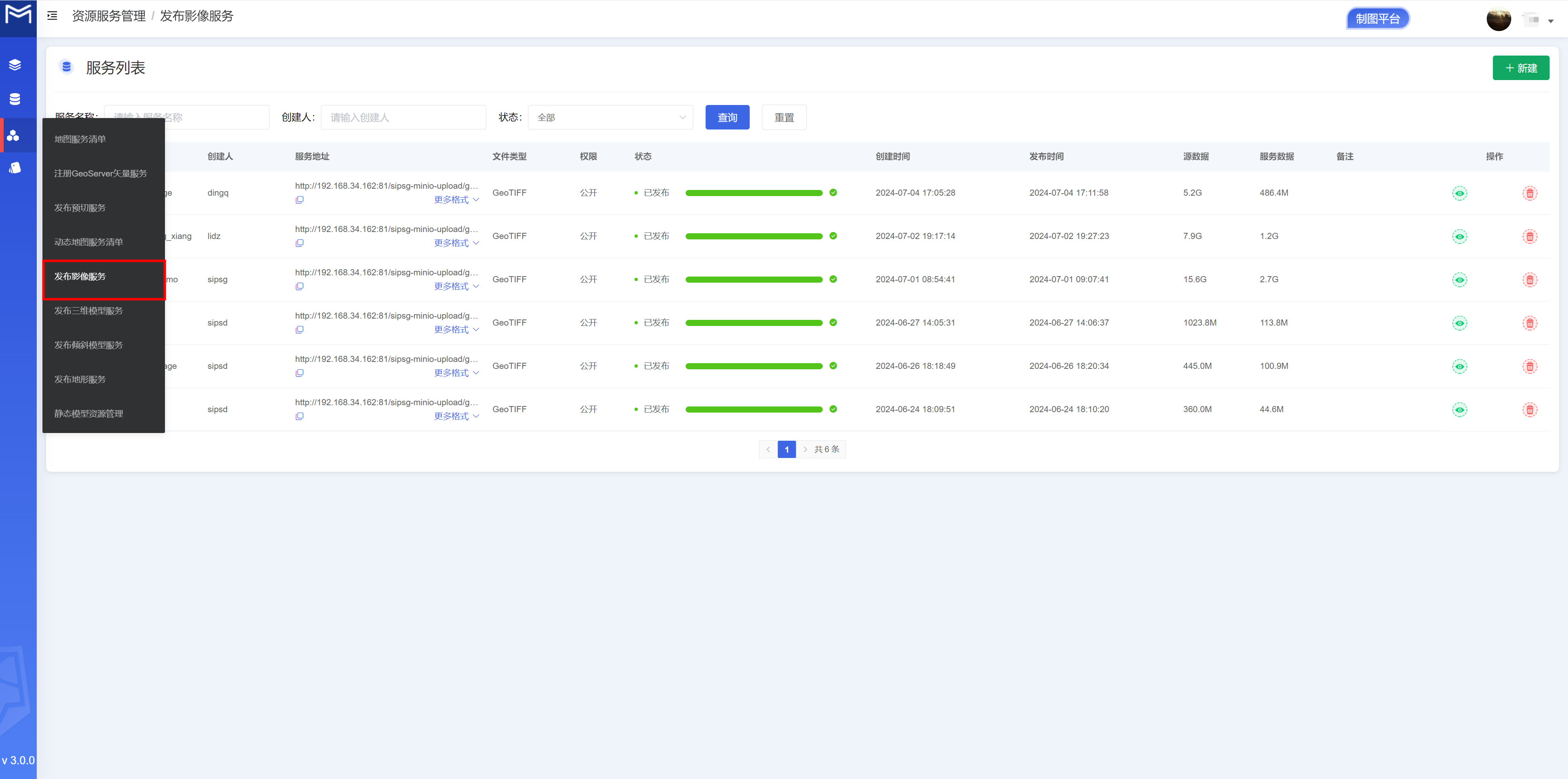
Task: Copy service address in sipsg 15.6G row
Action: click(x=299, y=286)
